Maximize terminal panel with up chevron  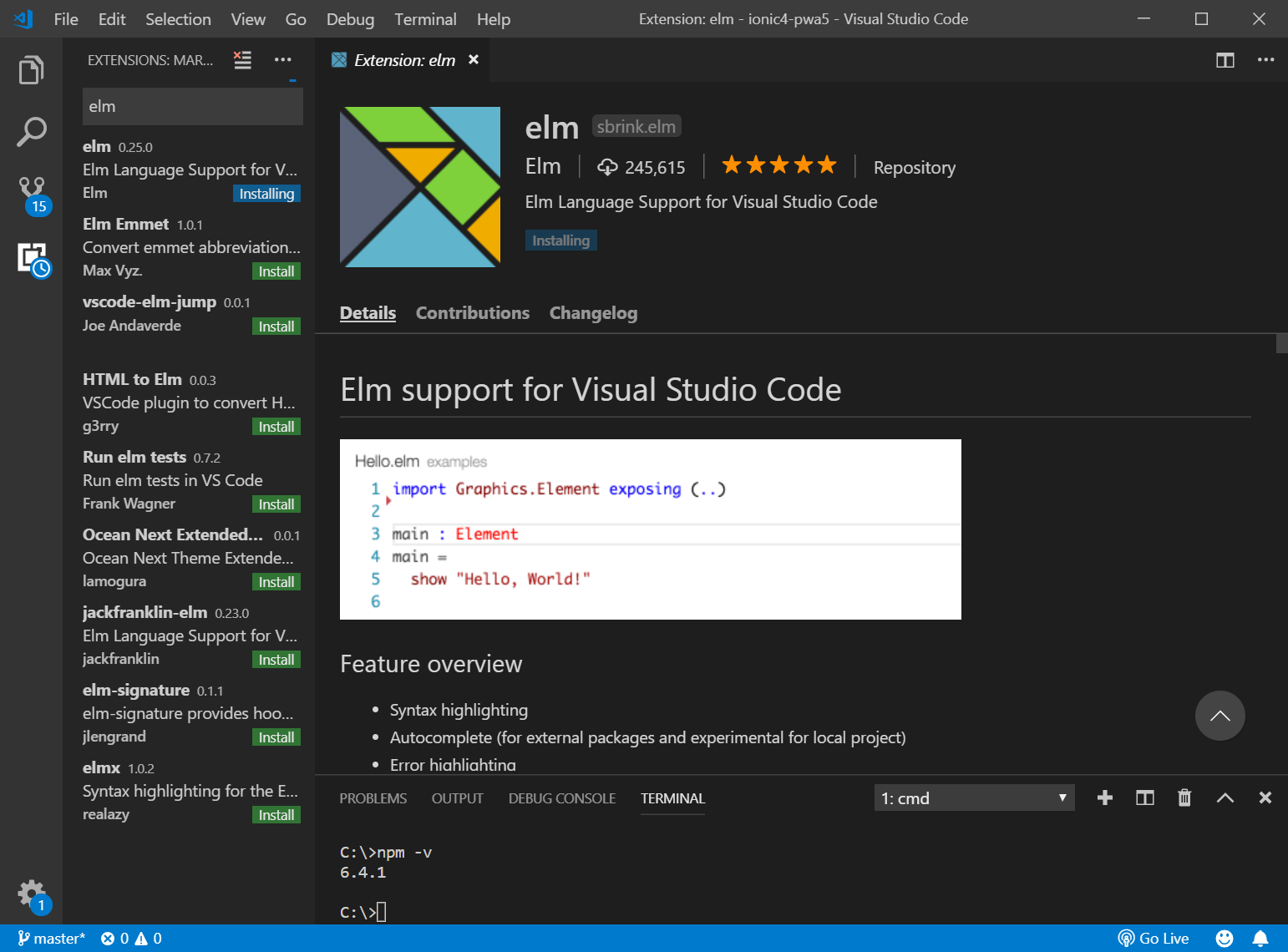point(1225,798)
